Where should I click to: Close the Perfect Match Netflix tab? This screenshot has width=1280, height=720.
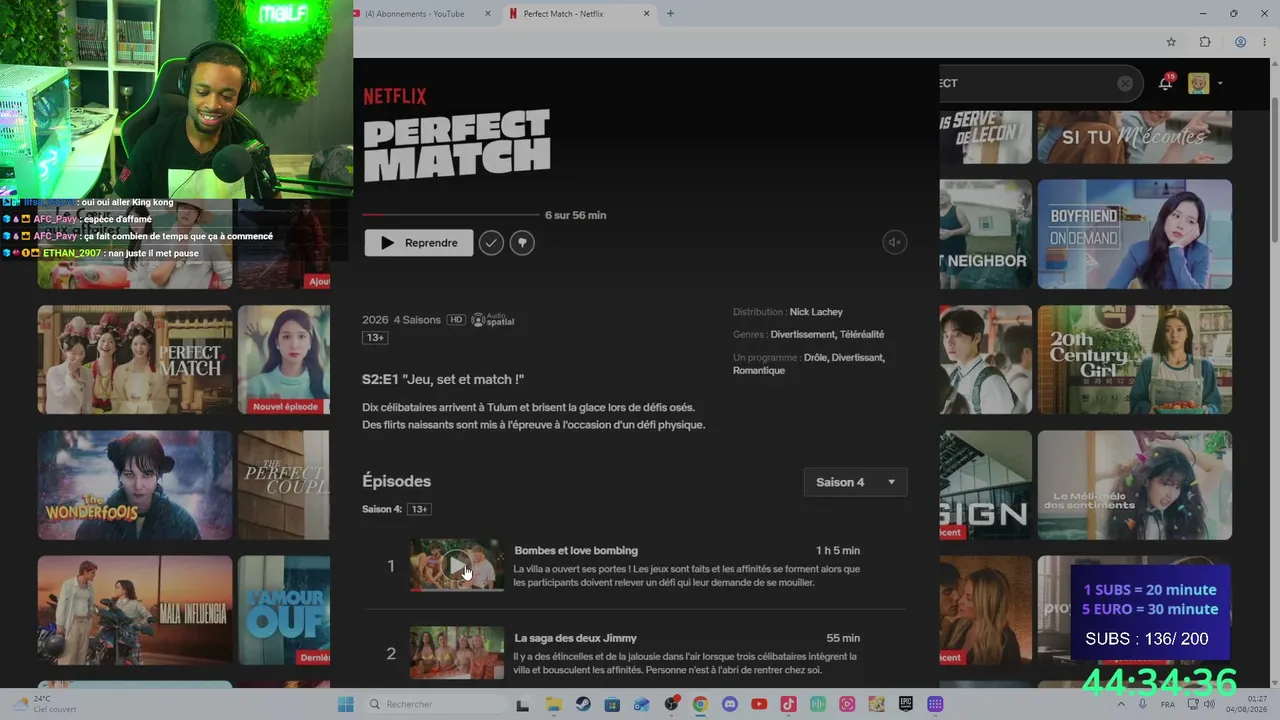(x=647, y=14)
